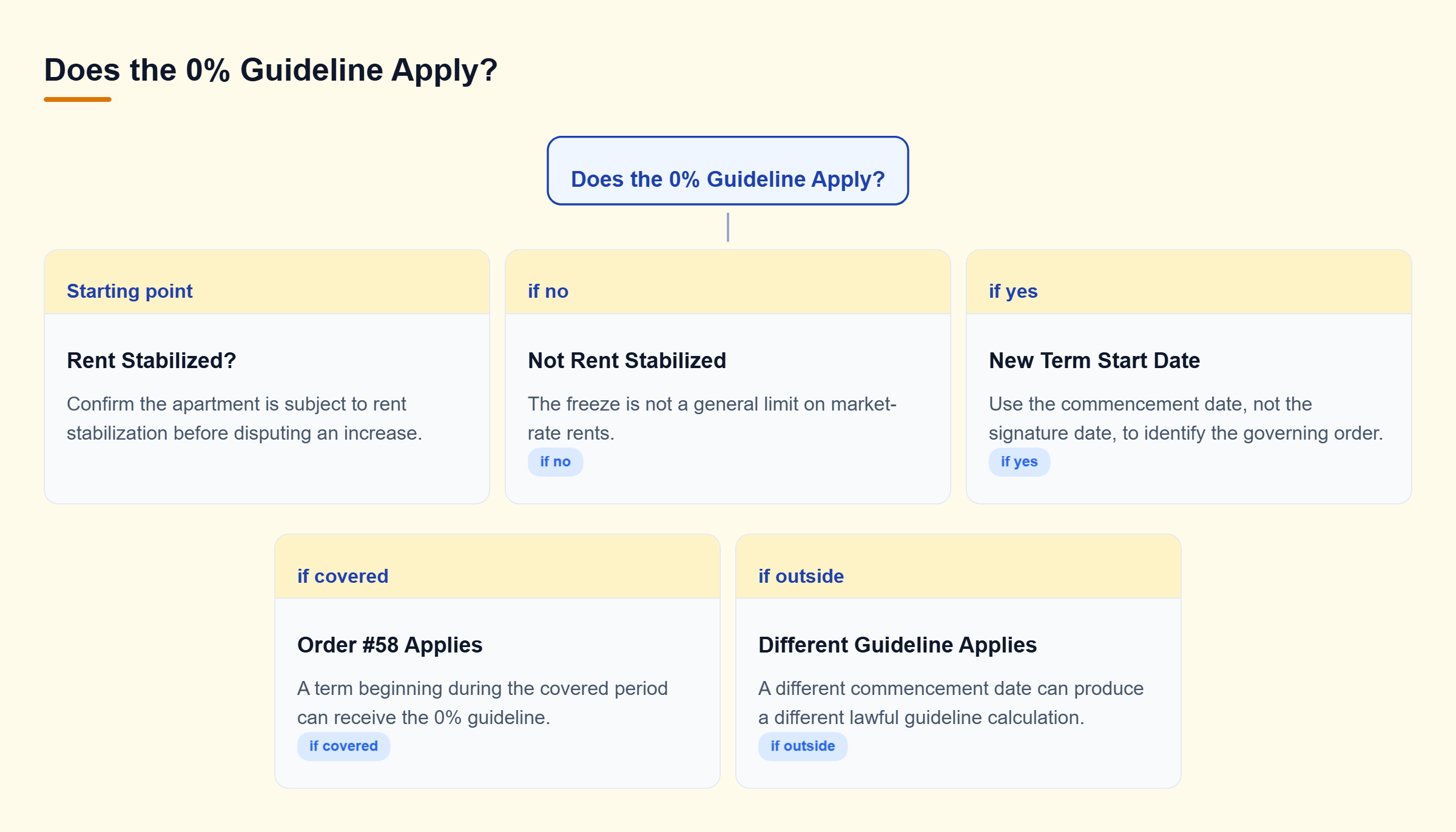Select the 'Not Rent Stabilized' title
Viewport: 1456px width, 832px height.
point(627,360)
